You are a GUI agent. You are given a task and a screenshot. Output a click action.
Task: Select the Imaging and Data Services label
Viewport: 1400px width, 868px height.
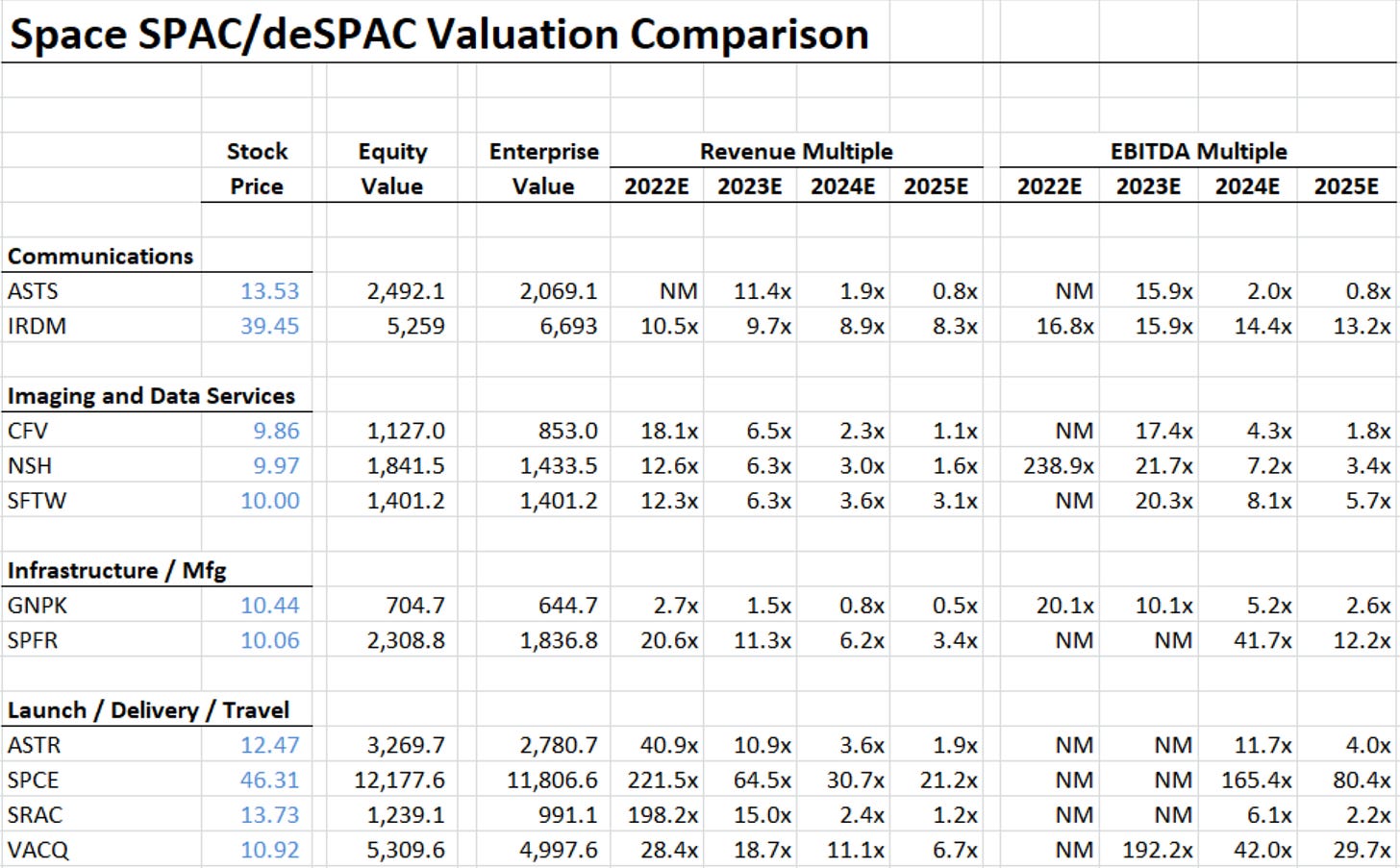click(151, 396)
